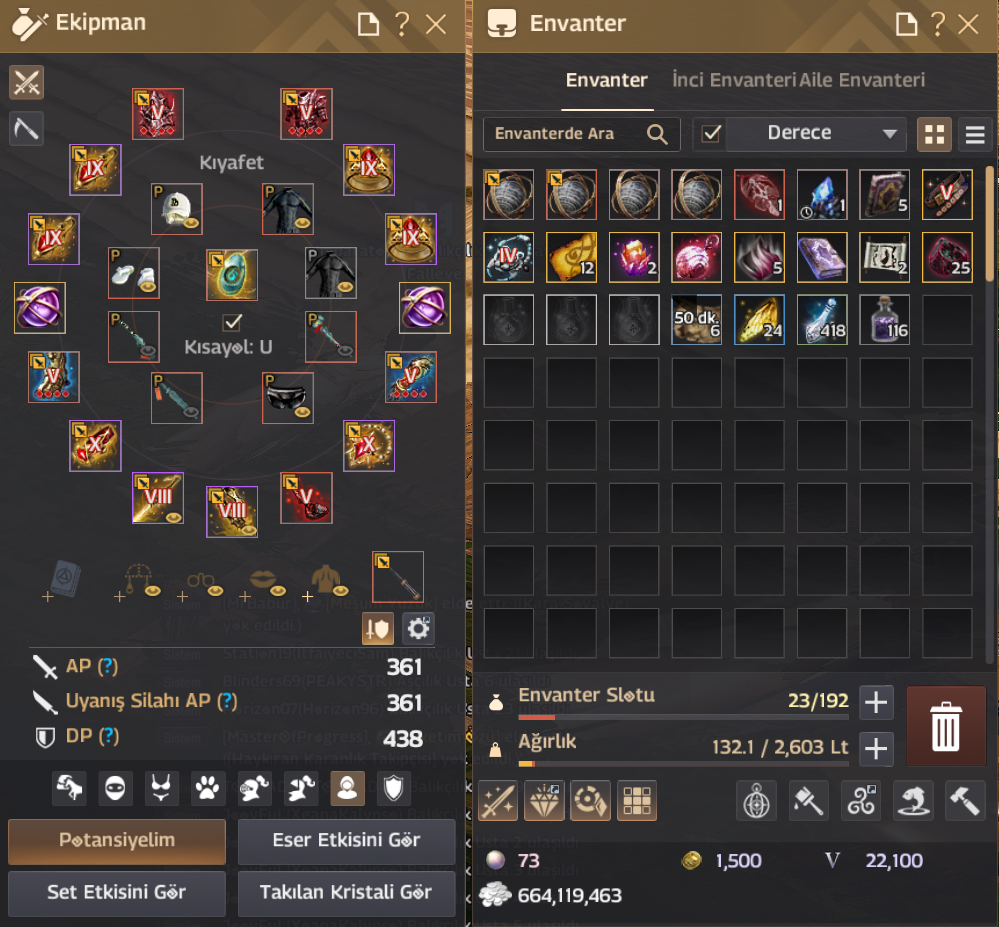Click the diamond crystal icon in inventory toolbar
Viewport: 999px width, 927px height.
point(544,801)
